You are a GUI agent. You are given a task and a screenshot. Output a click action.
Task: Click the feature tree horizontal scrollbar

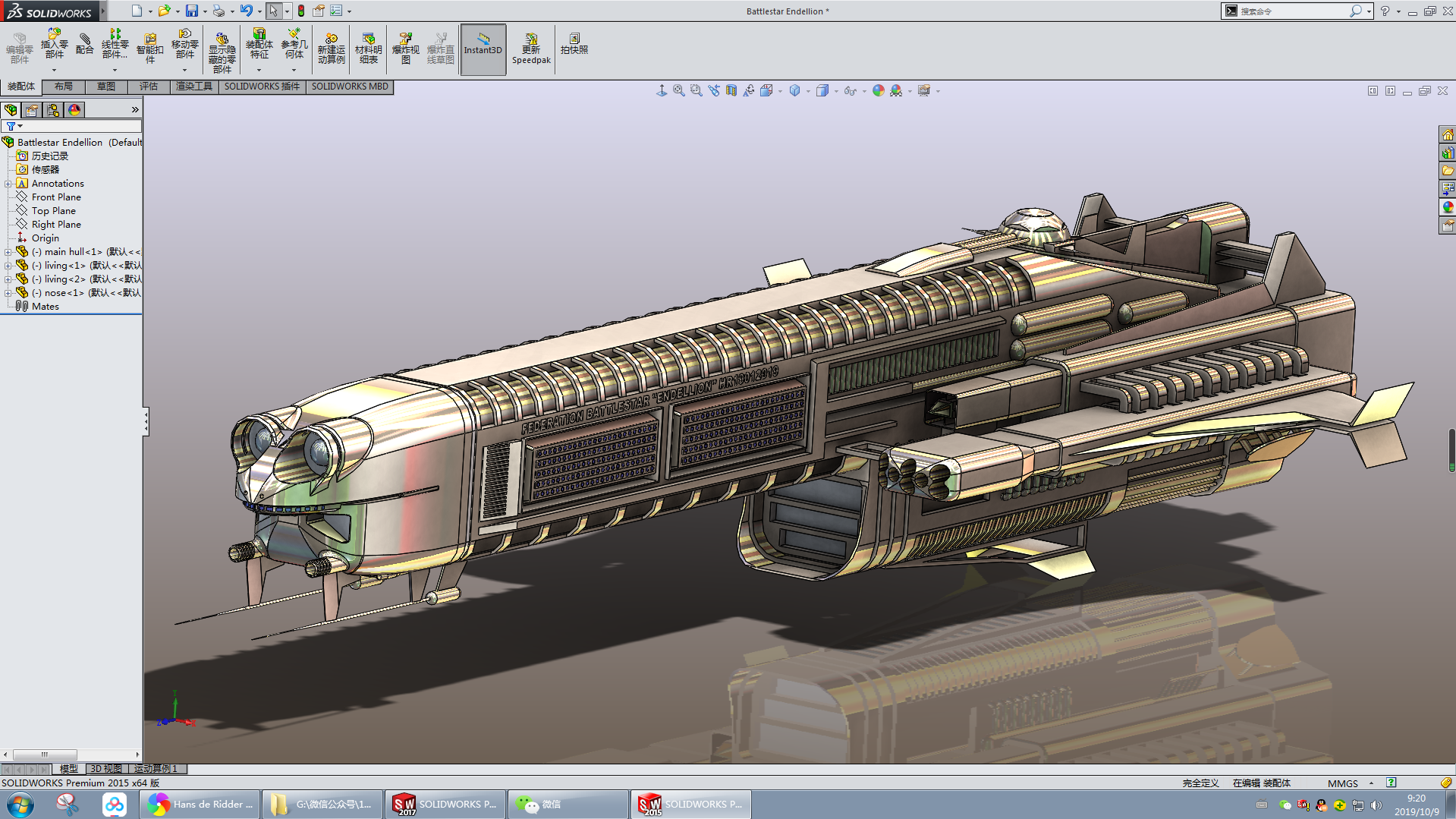point(46,754)
